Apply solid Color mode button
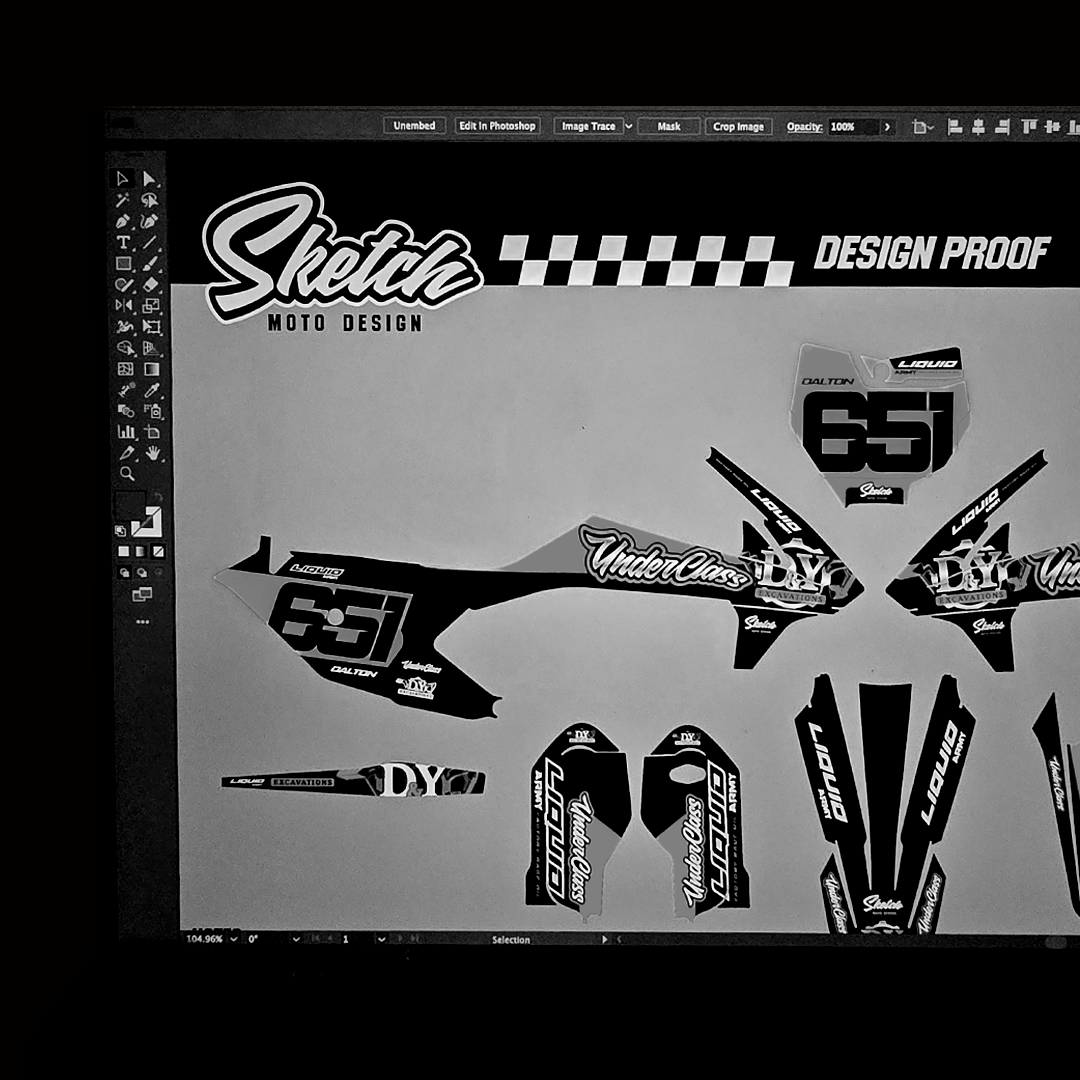Screen dimensions: 1080x1080 (x=123, y=551)
